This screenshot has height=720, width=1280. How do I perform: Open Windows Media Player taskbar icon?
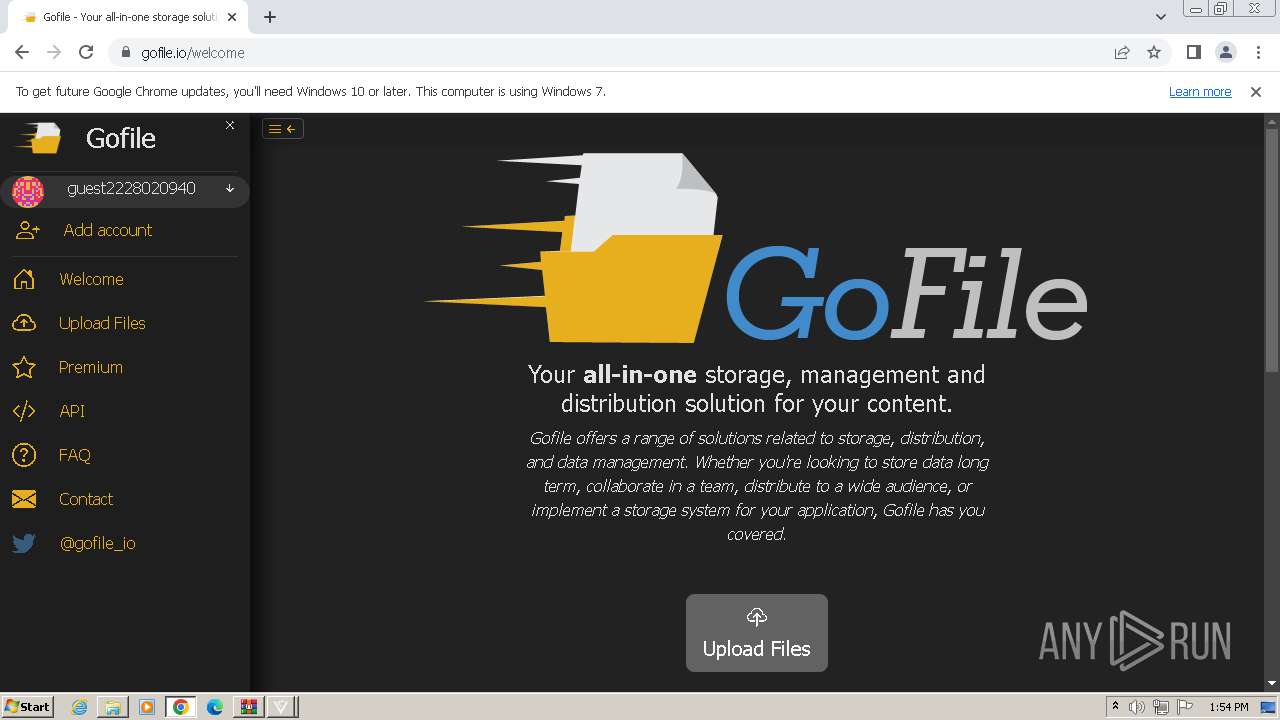[x=147, y=707]
